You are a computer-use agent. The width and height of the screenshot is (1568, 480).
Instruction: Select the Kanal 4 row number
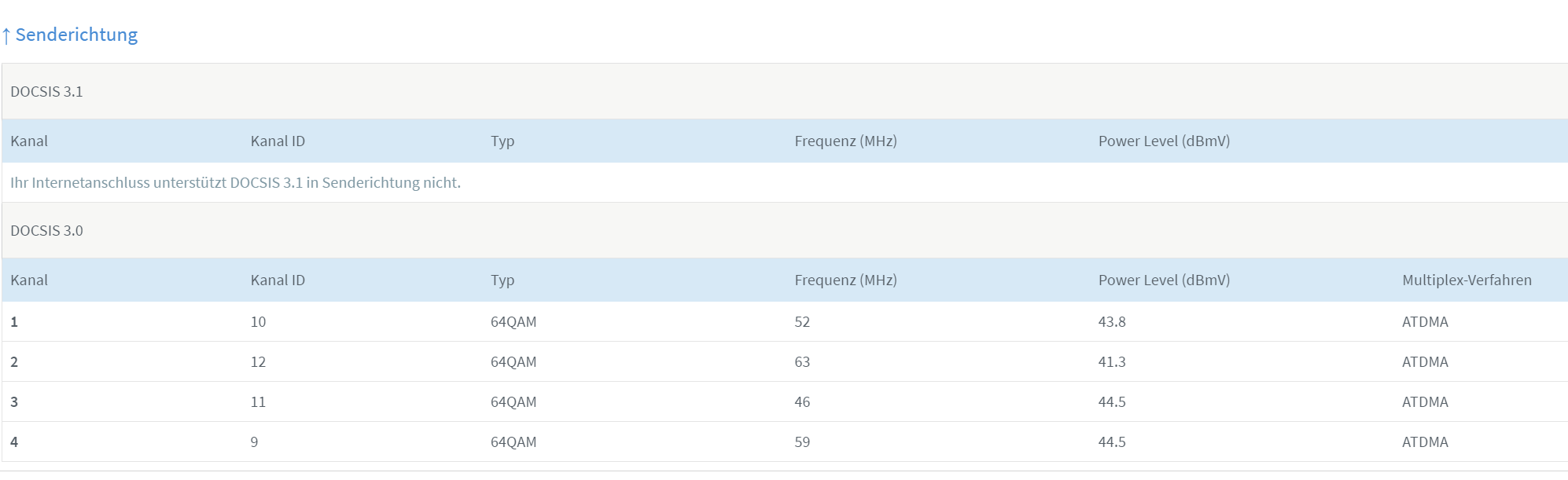coord(14,442)
